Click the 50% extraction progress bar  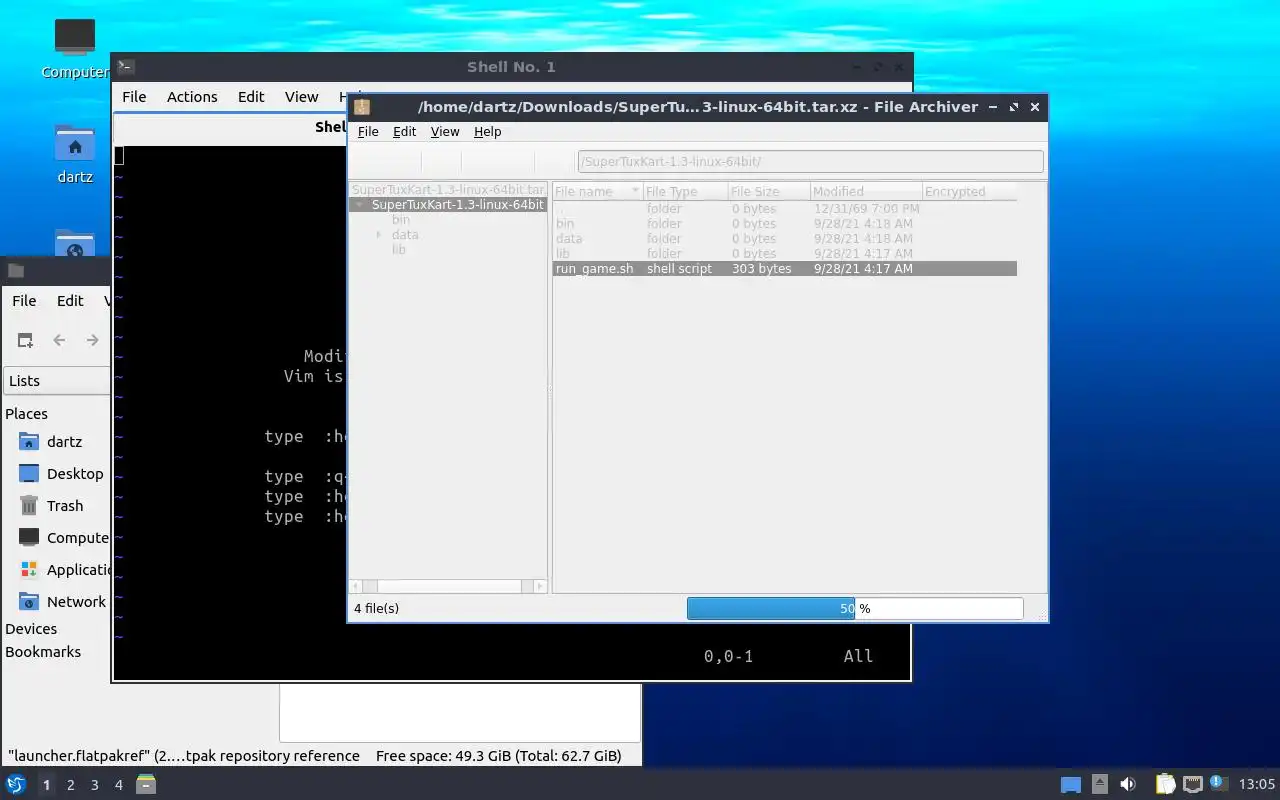855,608
